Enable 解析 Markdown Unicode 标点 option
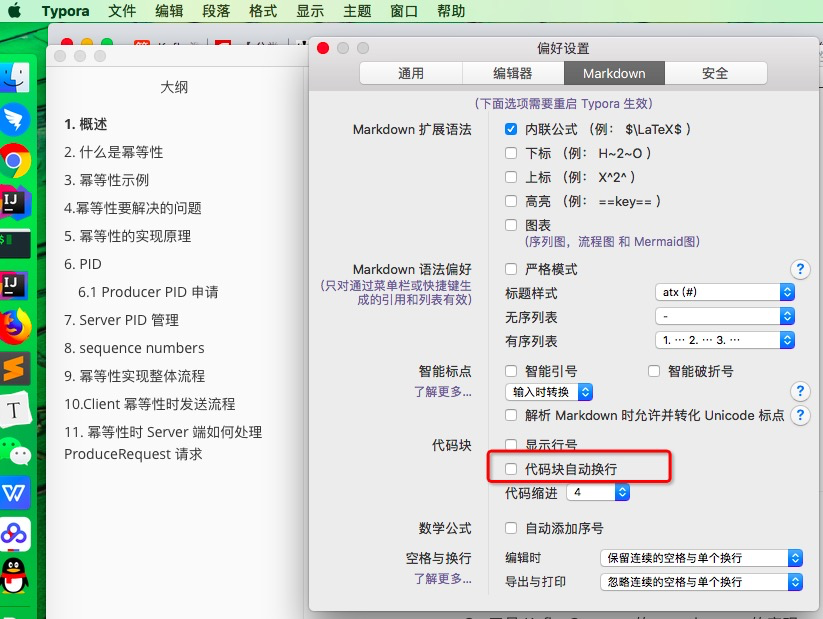 (x=511, y=415)
